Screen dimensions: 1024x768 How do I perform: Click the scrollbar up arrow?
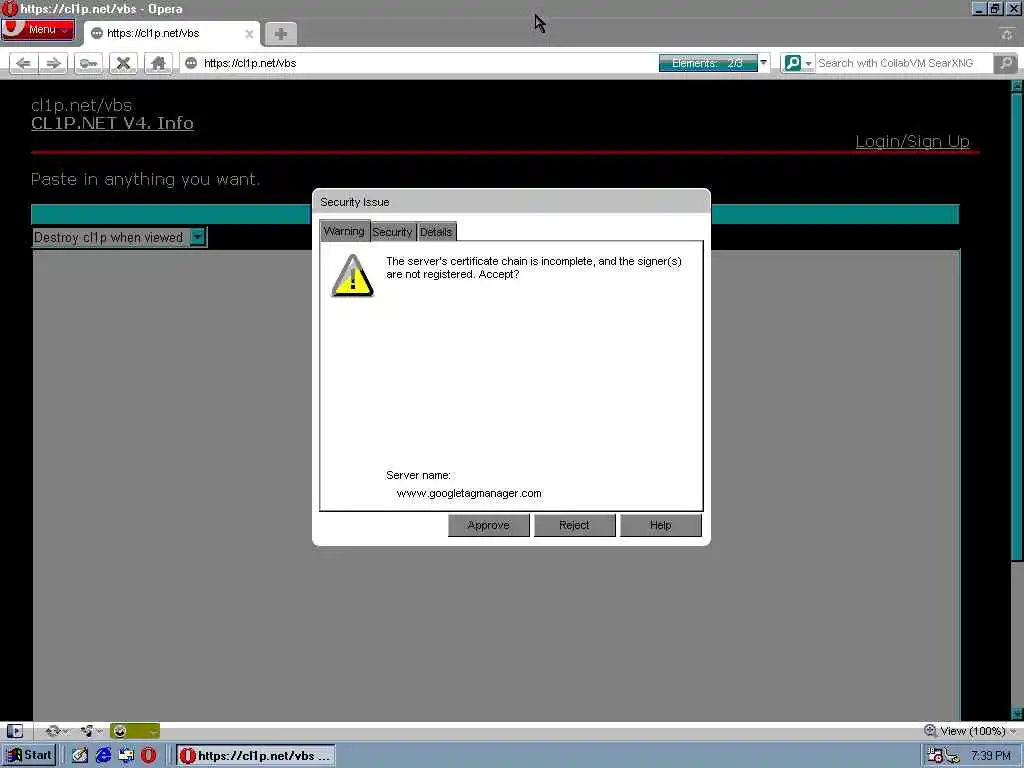(x=1017, y=86)
